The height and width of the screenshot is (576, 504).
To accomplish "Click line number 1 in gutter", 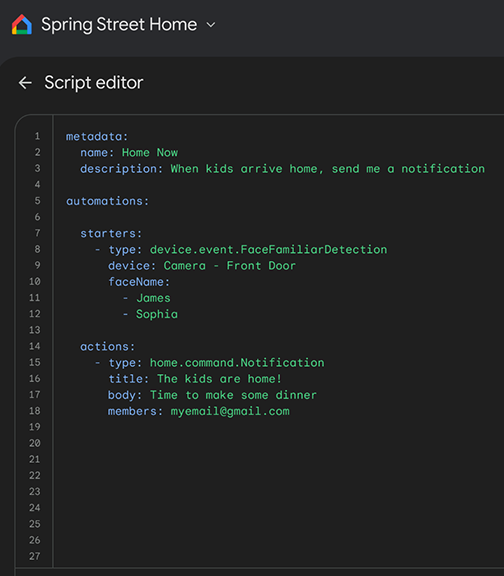I will point(37,136).
